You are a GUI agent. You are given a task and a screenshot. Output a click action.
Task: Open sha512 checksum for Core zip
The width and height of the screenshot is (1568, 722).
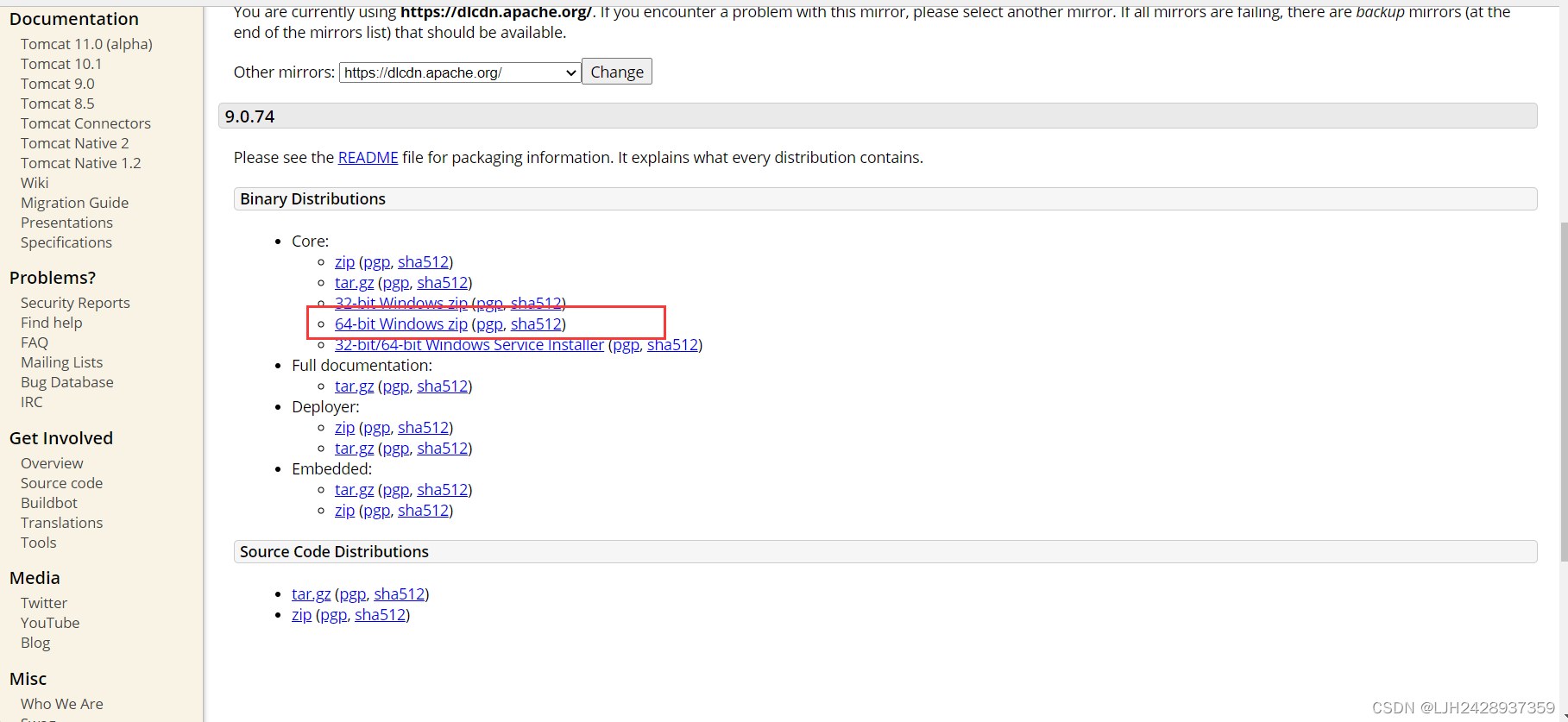(x=424, y=262)
